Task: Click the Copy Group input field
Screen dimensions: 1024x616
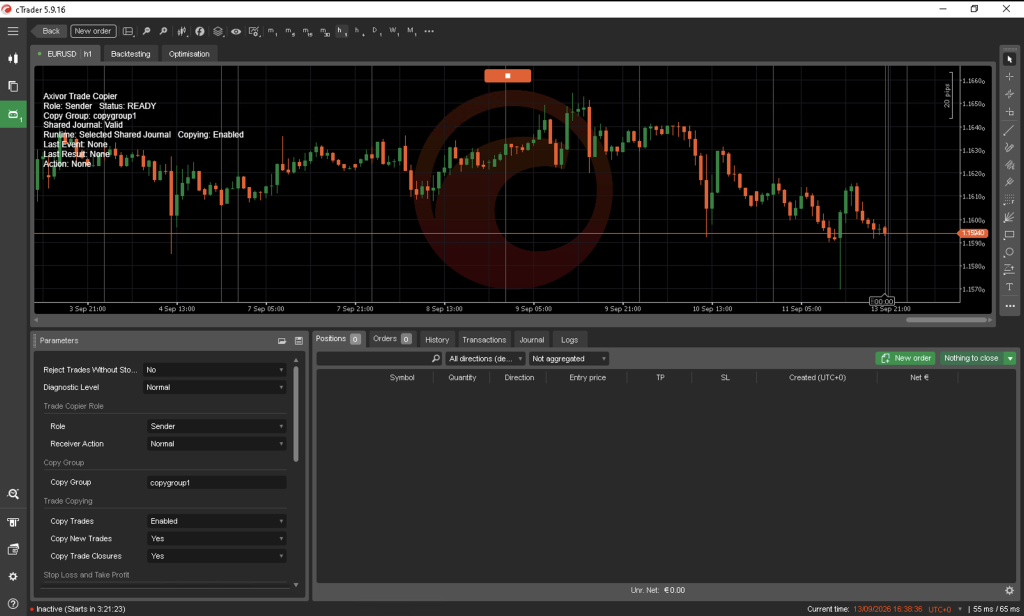Action: click(x=217, y=483)
